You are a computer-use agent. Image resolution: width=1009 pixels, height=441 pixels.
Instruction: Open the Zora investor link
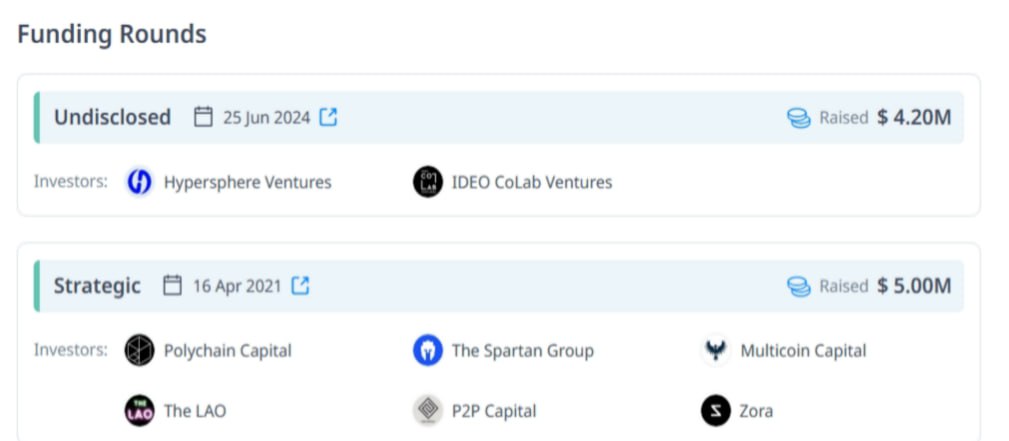(756, 411)
